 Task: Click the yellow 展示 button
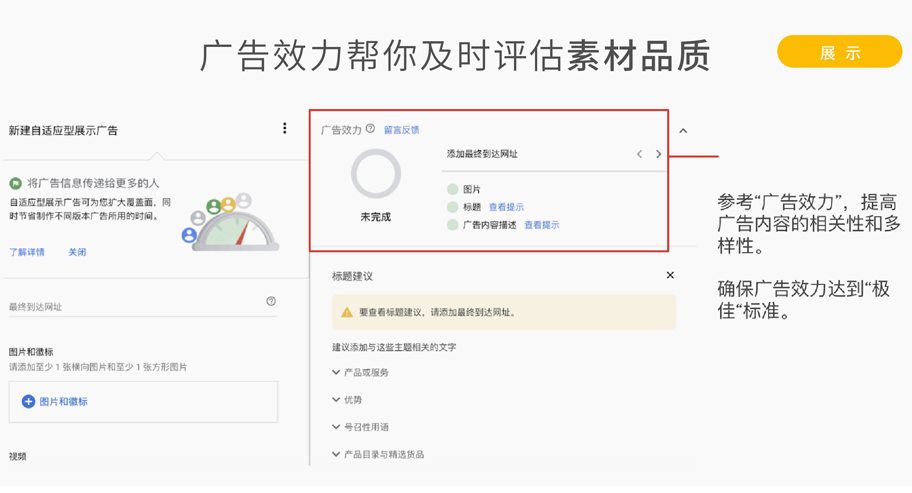tap(839, 53)
